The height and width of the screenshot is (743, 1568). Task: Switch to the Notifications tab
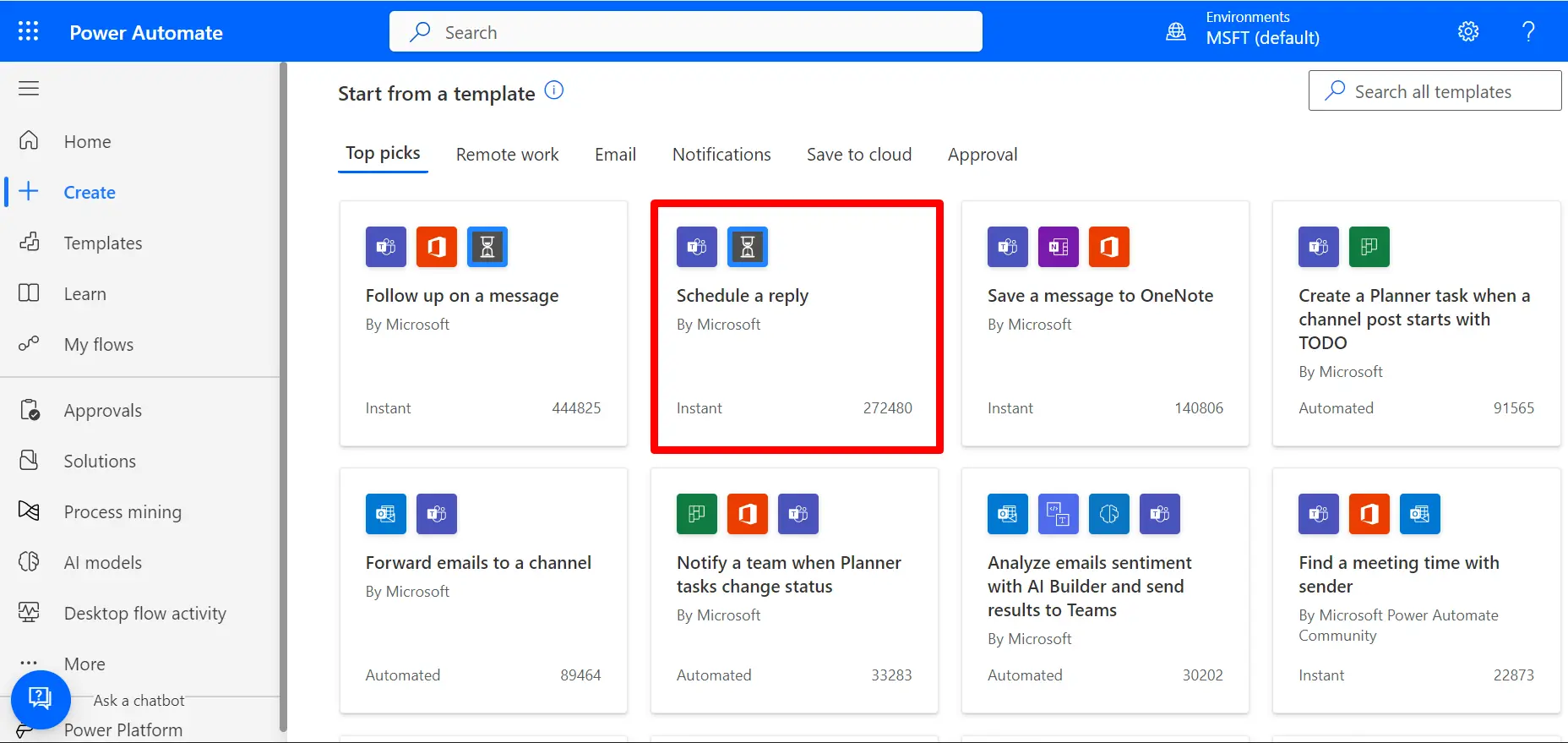(x=721, y=155)
